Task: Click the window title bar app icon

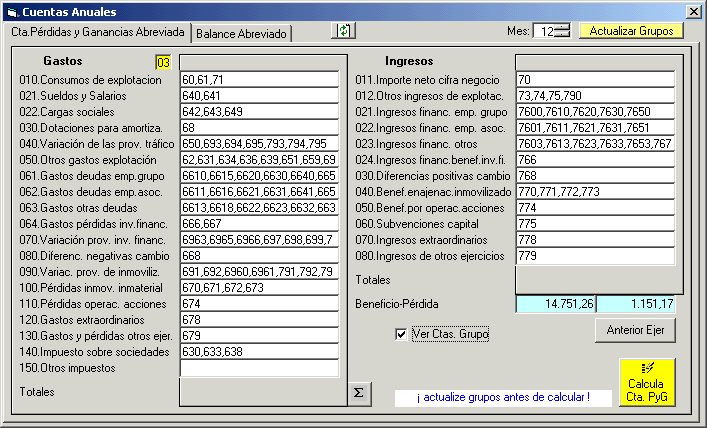Action: [11, 11]
